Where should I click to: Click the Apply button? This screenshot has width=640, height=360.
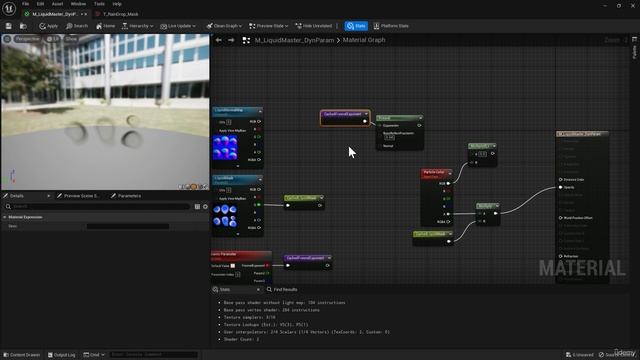pos(49,26)
